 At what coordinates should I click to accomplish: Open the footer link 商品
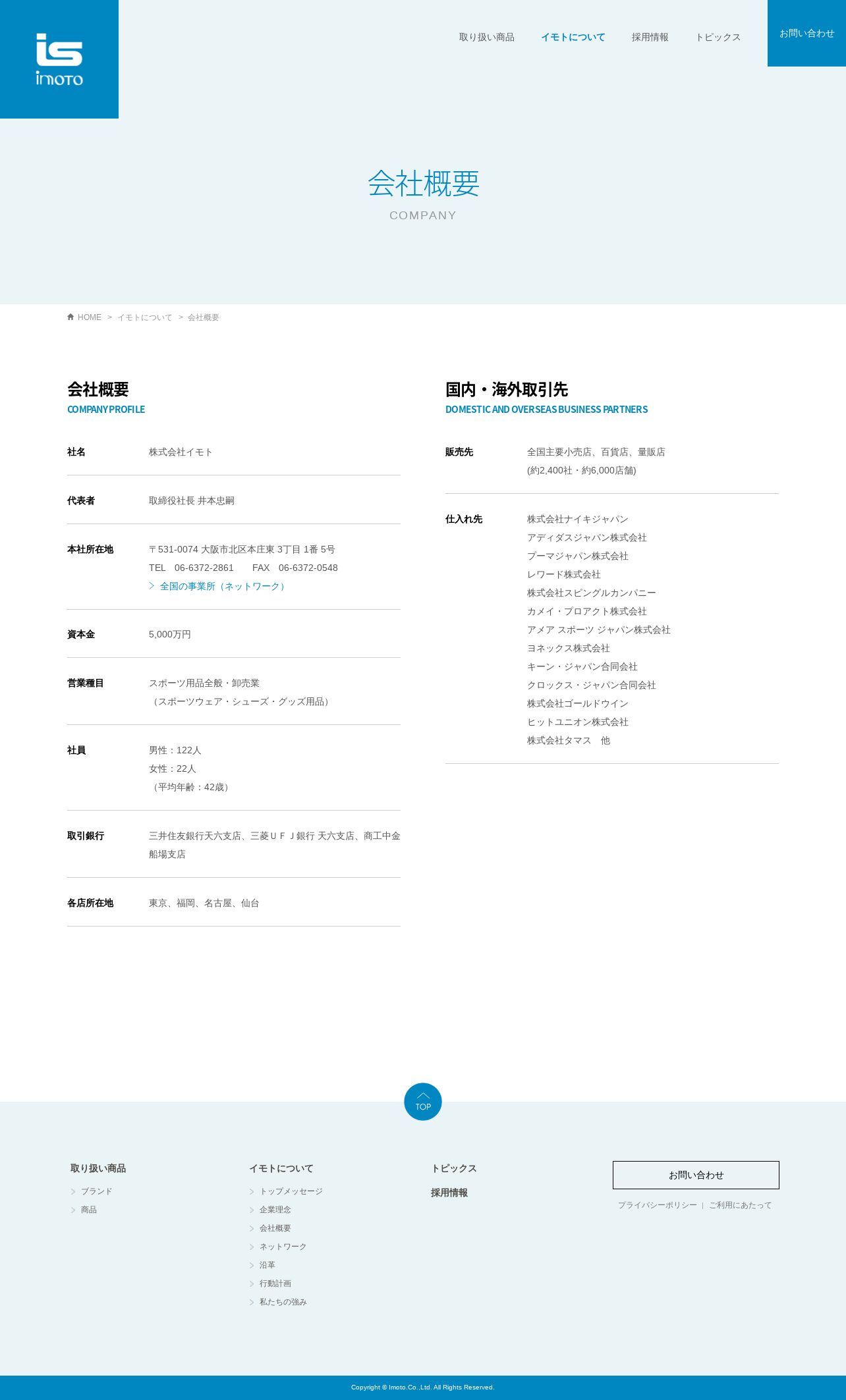(89, 1210)
